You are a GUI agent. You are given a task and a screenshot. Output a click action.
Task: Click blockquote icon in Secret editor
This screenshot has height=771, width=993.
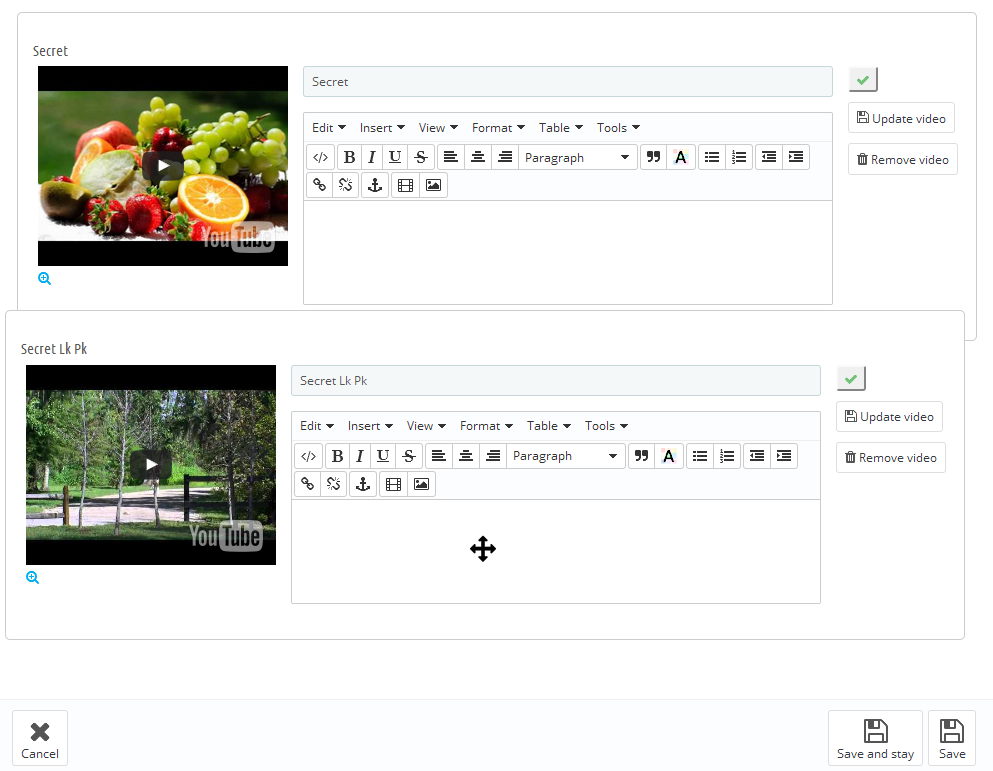[653, 157]
